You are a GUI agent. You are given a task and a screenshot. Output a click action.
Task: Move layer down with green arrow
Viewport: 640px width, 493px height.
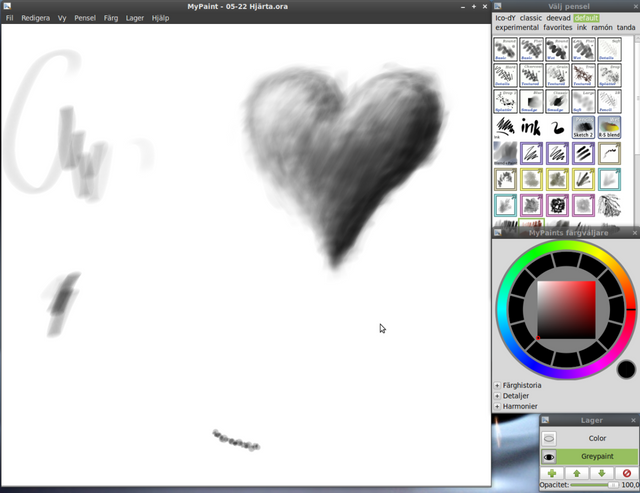tap(602, 473)
